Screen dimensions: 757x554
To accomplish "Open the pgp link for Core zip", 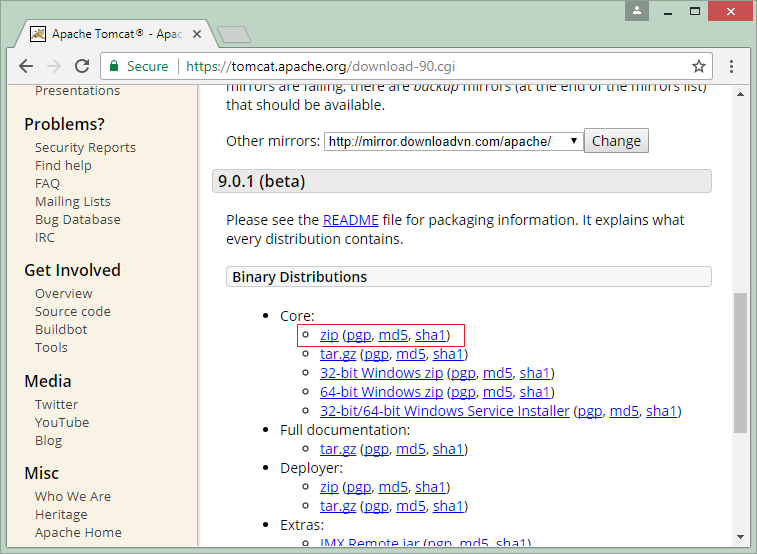I will tap(359, 335).
